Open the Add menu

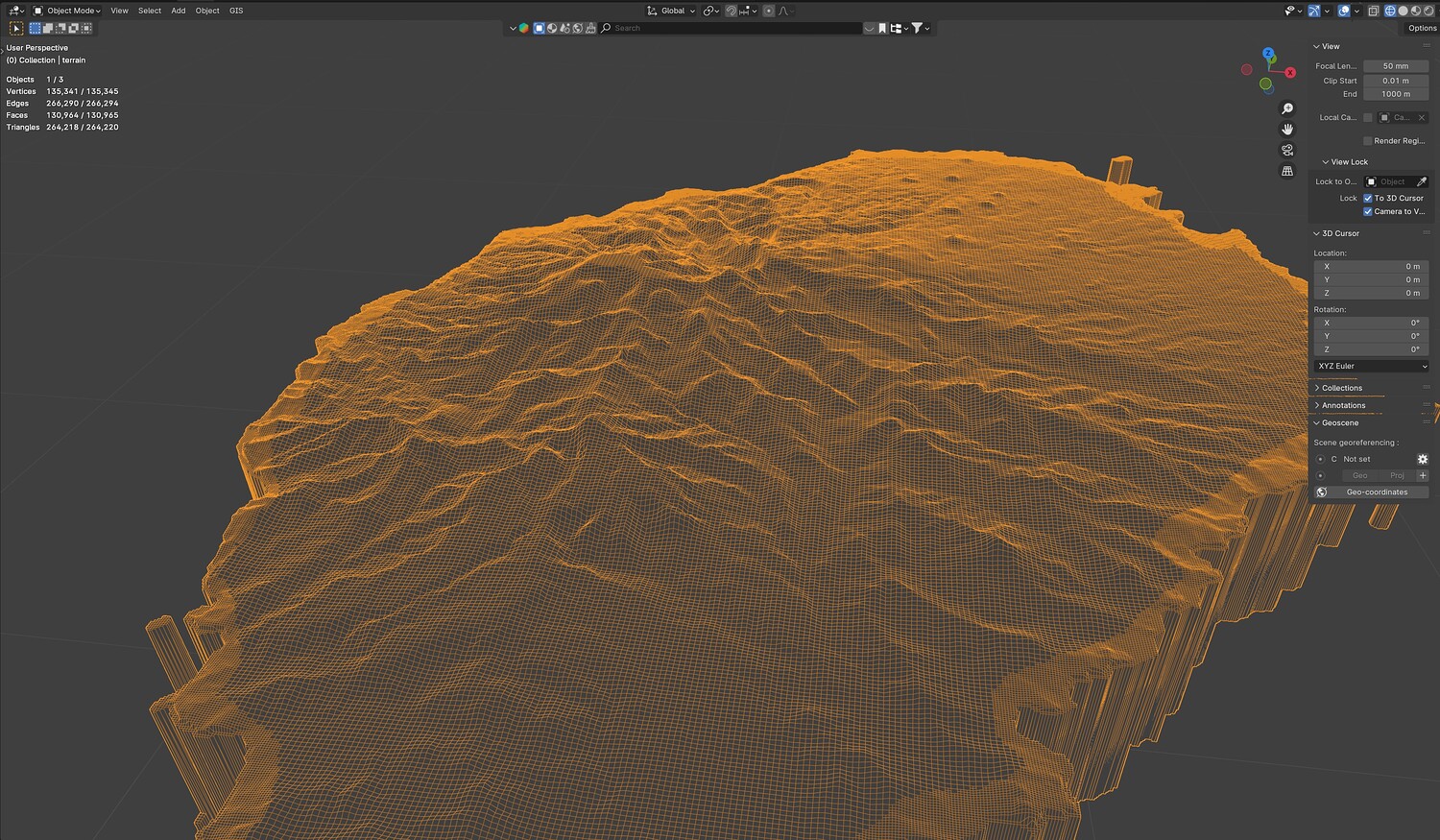point(179,11)
